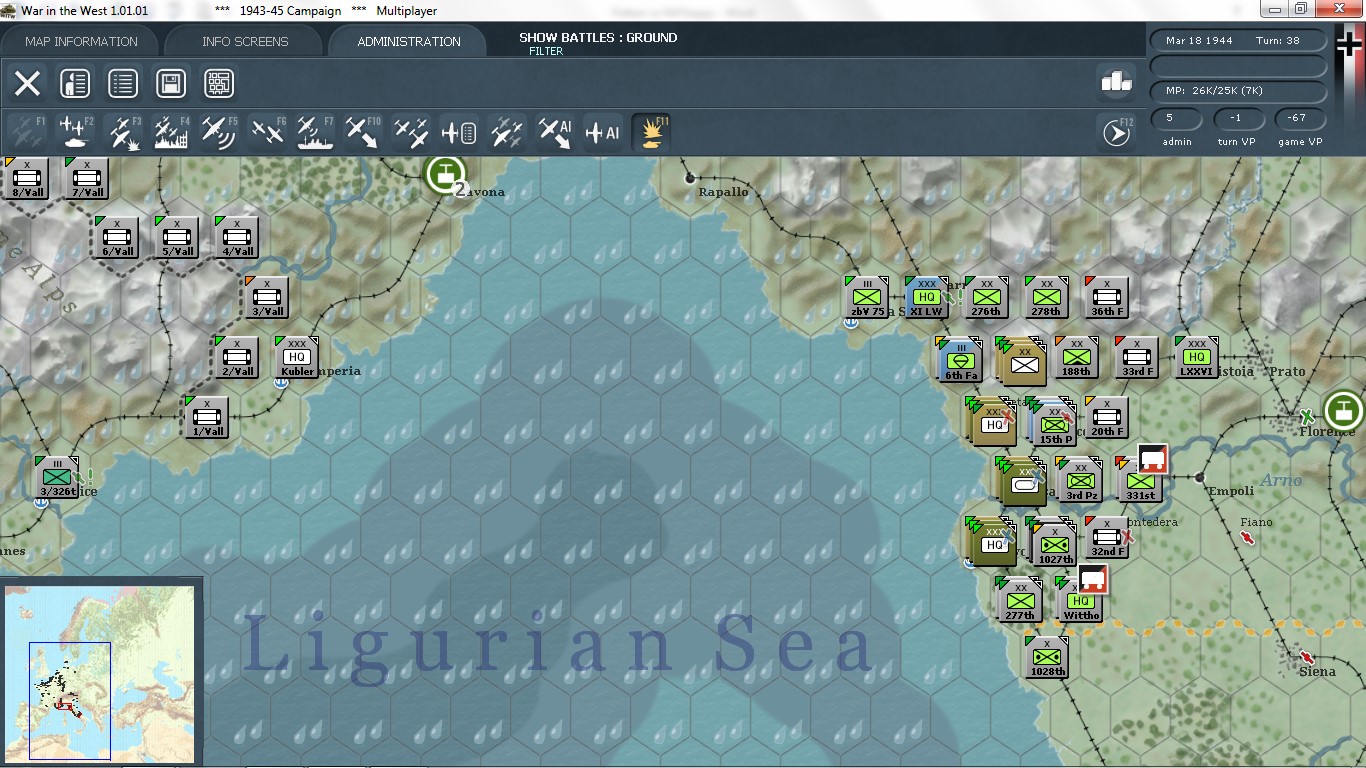Screen dimensions: 1366x768
Task: Select the 8/Vall fortification unit
Action: click(x=26, y=178)
